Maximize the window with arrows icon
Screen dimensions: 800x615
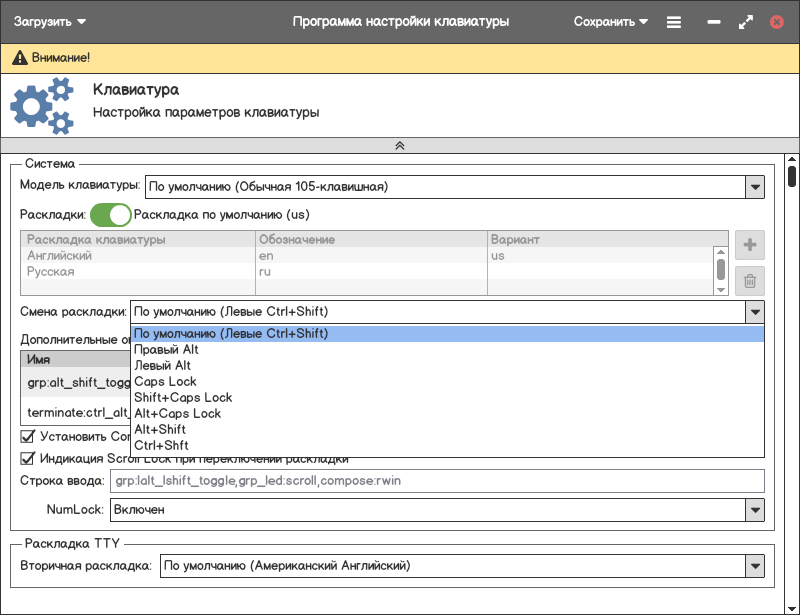point(745,21)
